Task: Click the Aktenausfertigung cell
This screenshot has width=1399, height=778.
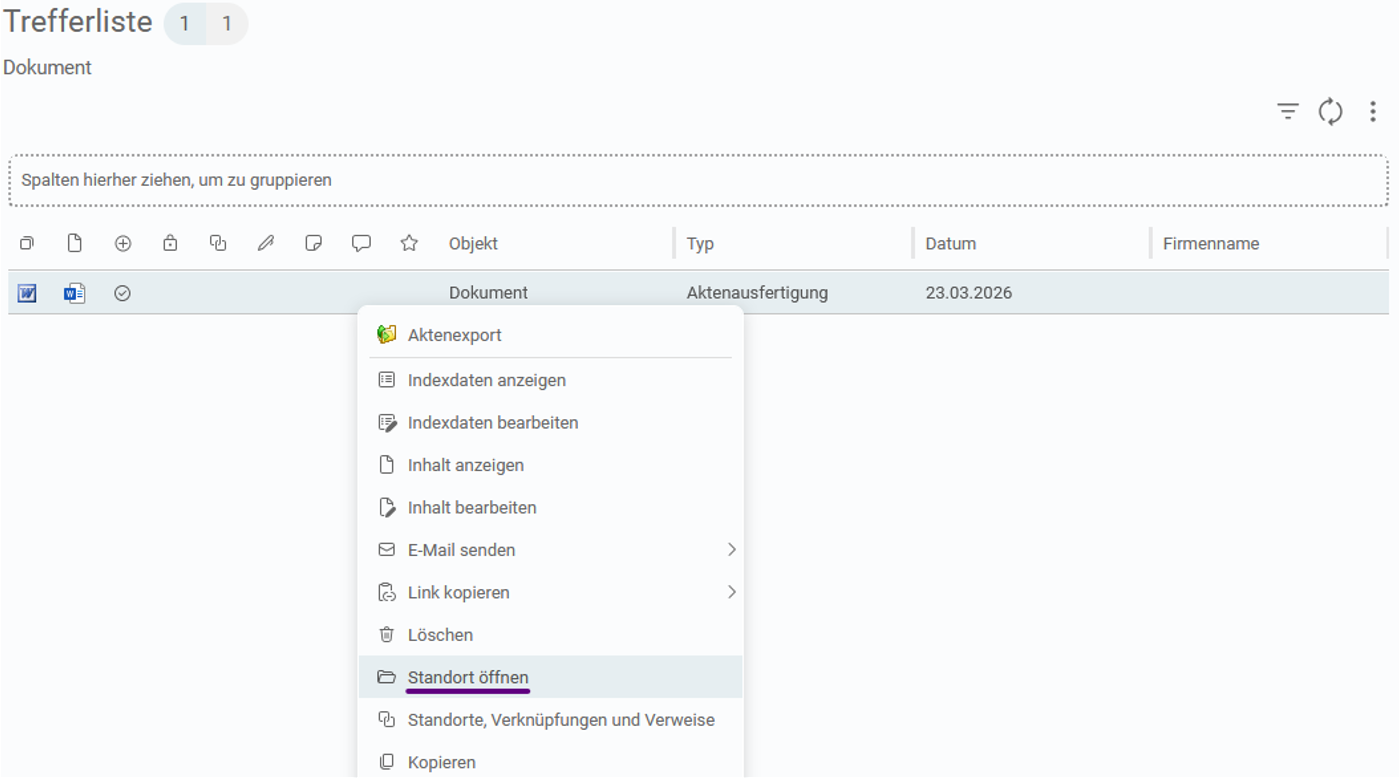Action: point(757,293)
